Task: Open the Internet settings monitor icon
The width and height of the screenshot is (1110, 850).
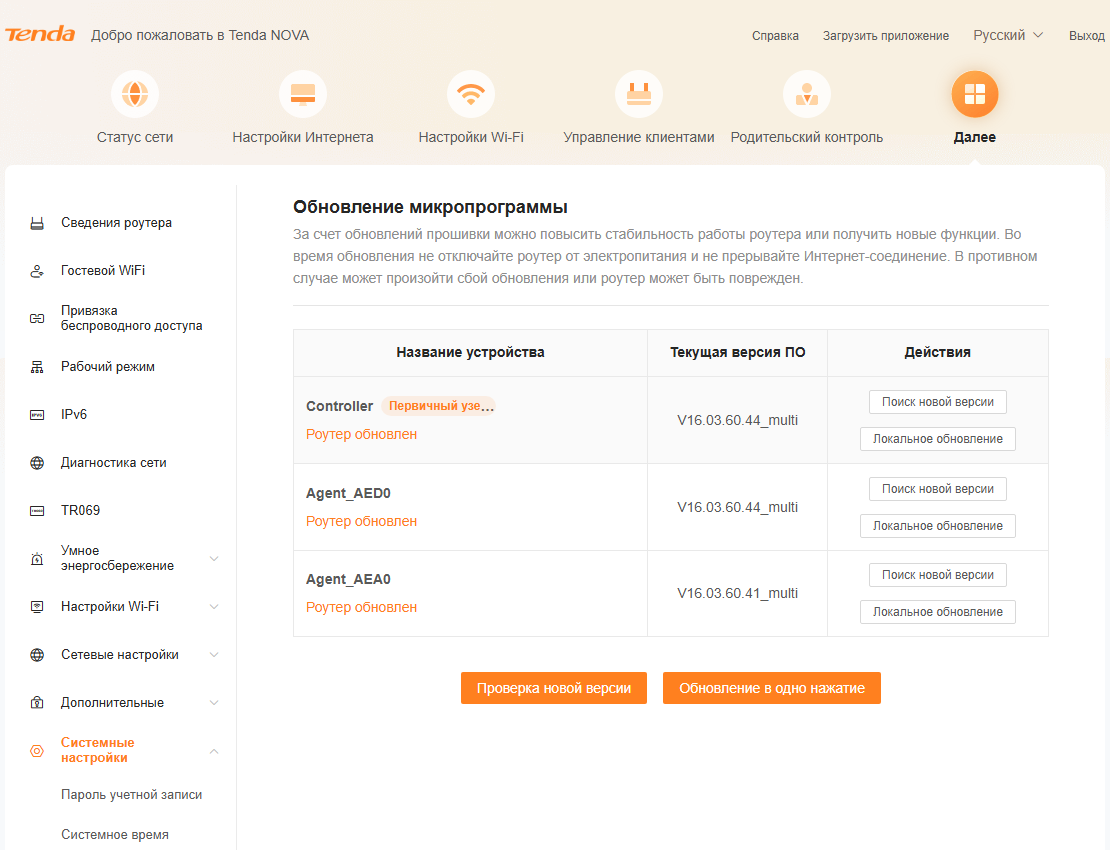Action: pyautogui.click(x=303, y=94)
